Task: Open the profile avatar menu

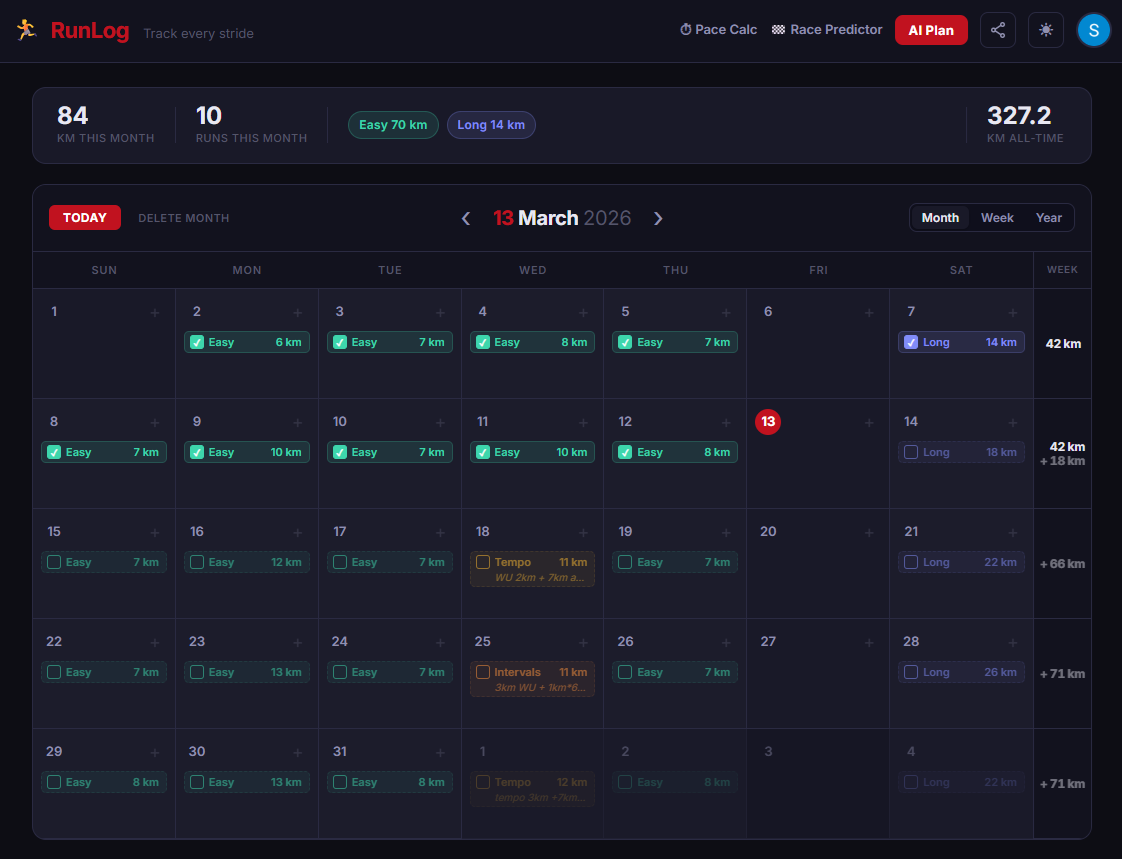Action: [1093, 30]
